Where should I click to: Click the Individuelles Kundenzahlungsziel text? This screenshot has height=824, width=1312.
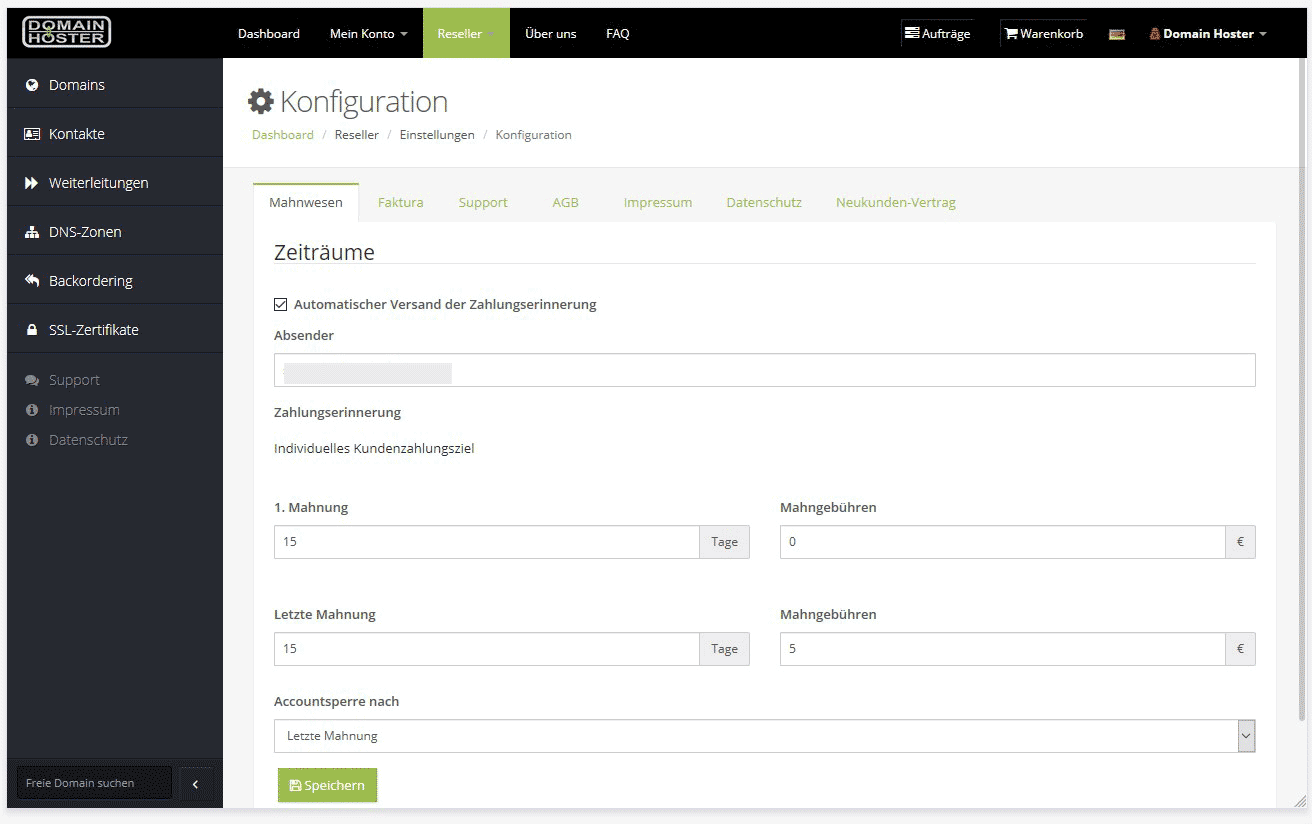tap(374, 449)
